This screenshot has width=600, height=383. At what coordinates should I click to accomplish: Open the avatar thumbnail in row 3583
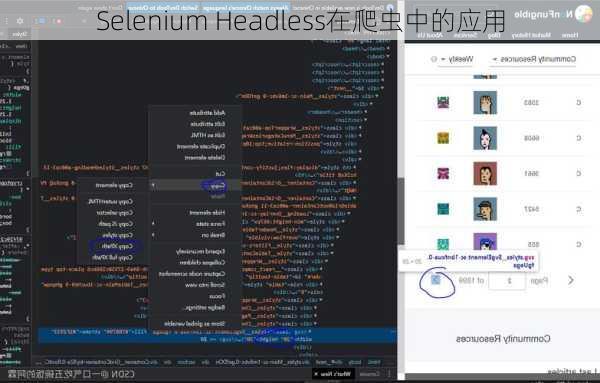tap(485, 103)
